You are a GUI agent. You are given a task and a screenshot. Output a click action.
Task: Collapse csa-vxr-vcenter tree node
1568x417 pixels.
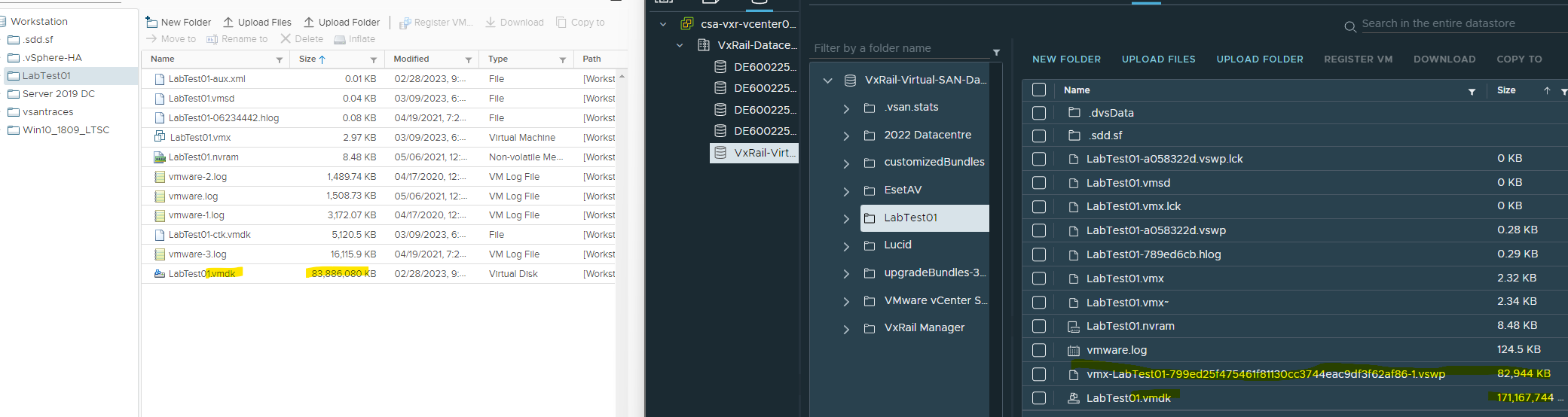[663, 24]
